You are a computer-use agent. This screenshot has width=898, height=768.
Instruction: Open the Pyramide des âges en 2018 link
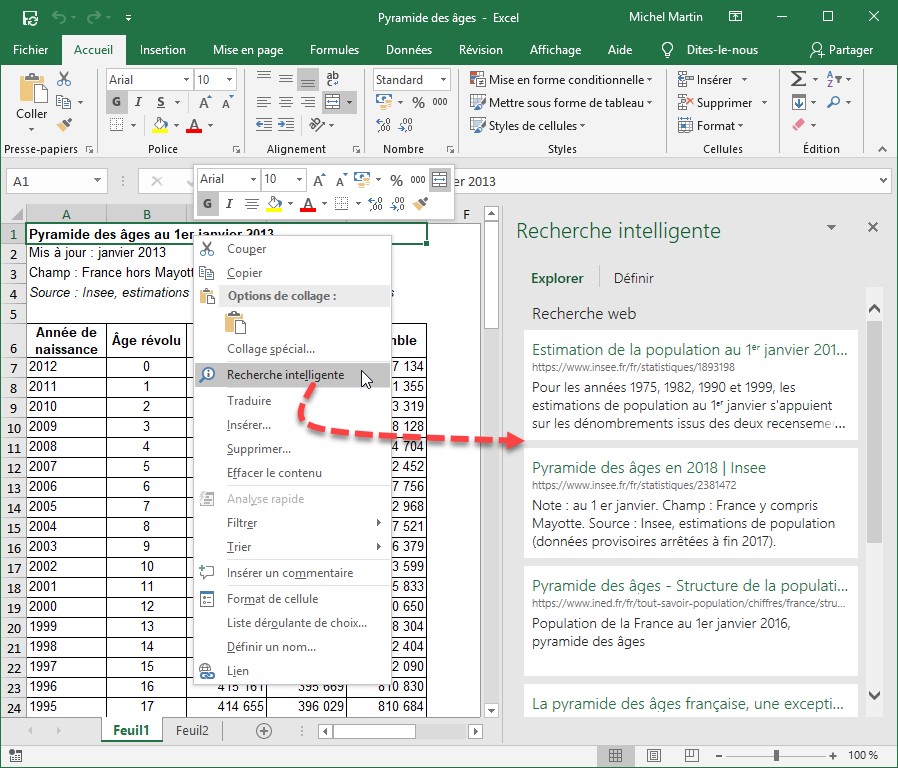[649, 467]
